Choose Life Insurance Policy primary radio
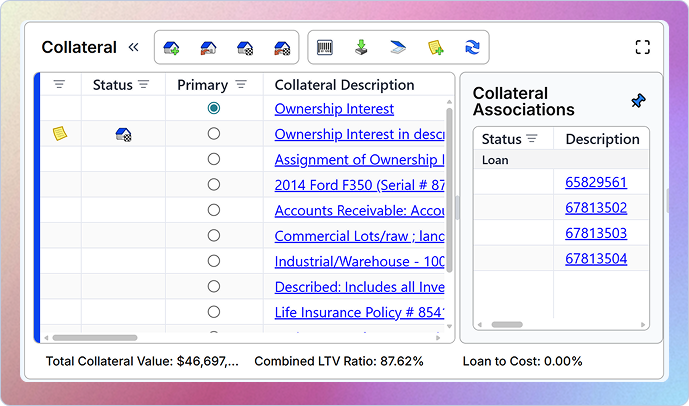This screenshot has height=406, width=689. point(213,312)
